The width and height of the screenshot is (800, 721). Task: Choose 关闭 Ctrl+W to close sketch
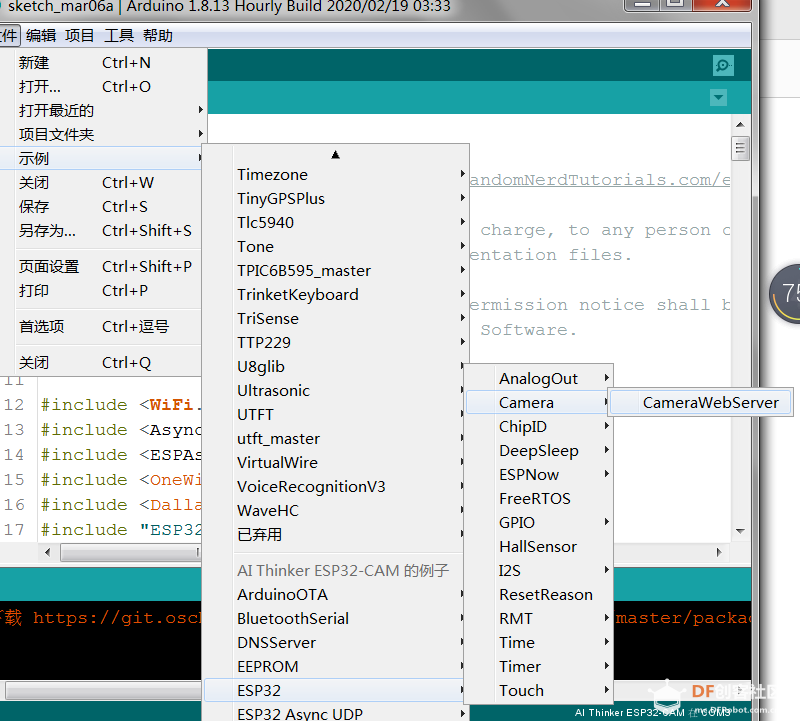103,183
